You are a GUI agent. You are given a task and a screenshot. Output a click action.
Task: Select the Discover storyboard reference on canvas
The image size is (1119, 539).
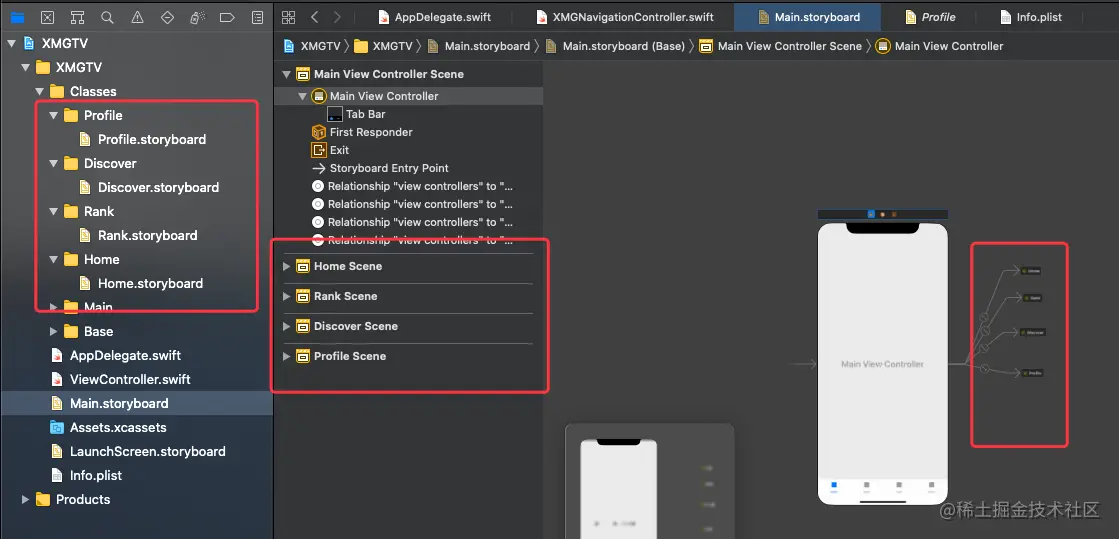tap(1033, 332)
